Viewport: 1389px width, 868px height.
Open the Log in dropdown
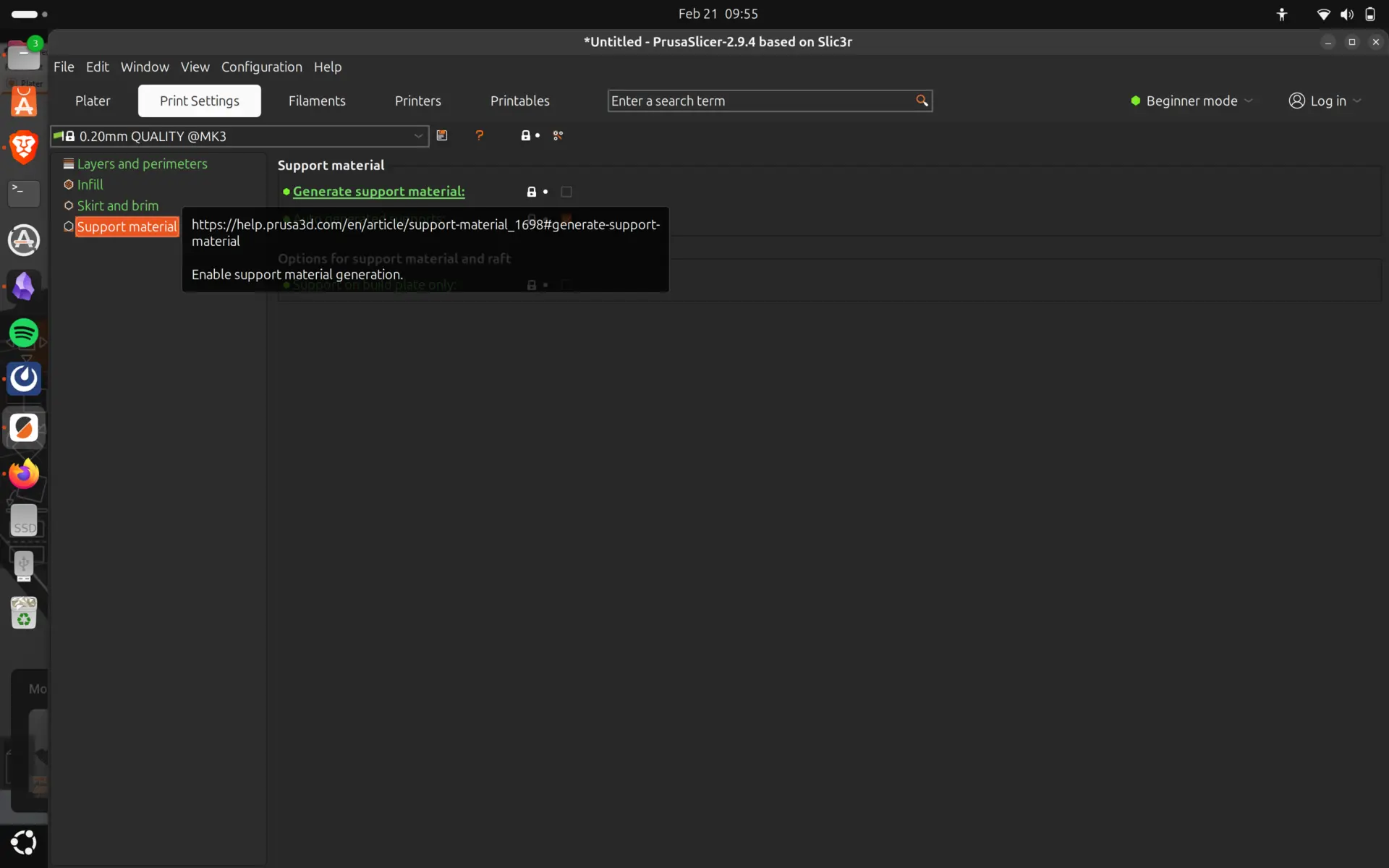pyautogui.click(x=1358, y=101)
